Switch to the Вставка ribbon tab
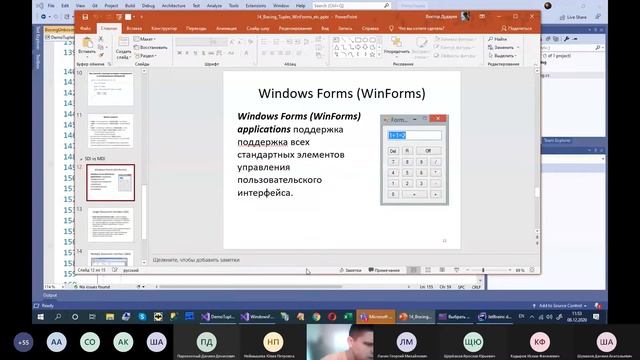The width and height of the screenshot is (640, 360). click(x=134, y=29)
